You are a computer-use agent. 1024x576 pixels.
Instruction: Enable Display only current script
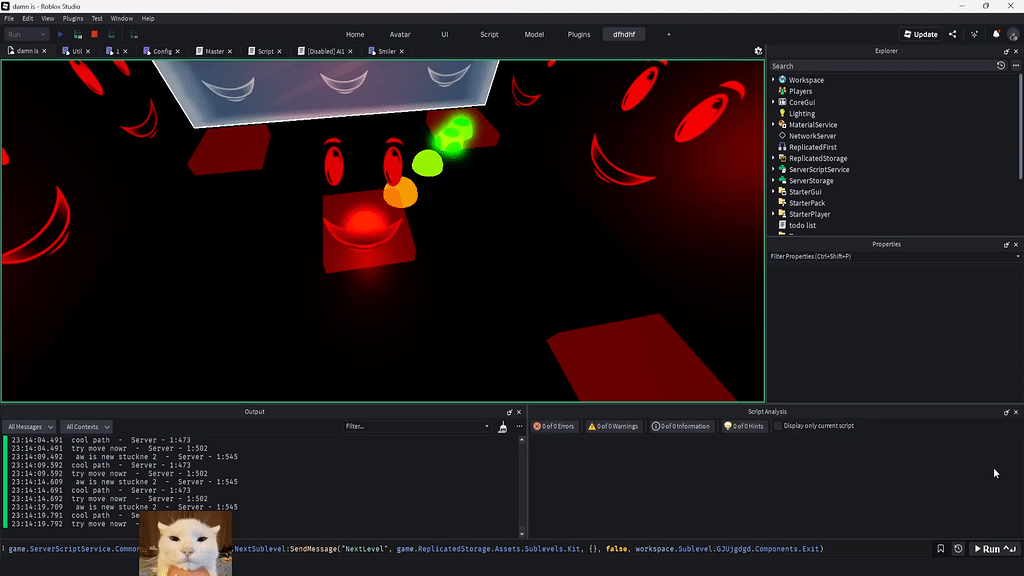778,426
